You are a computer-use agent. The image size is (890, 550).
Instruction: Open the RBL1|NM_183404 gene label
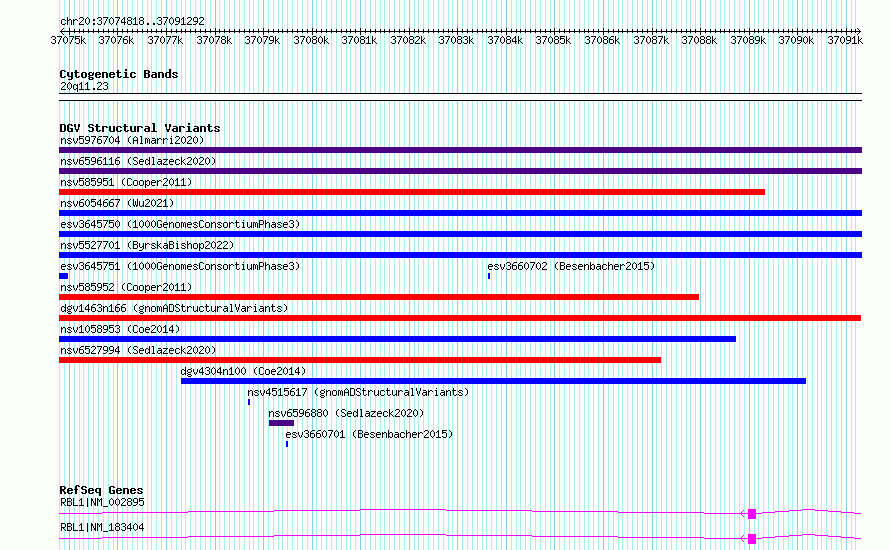click(102, 527)
